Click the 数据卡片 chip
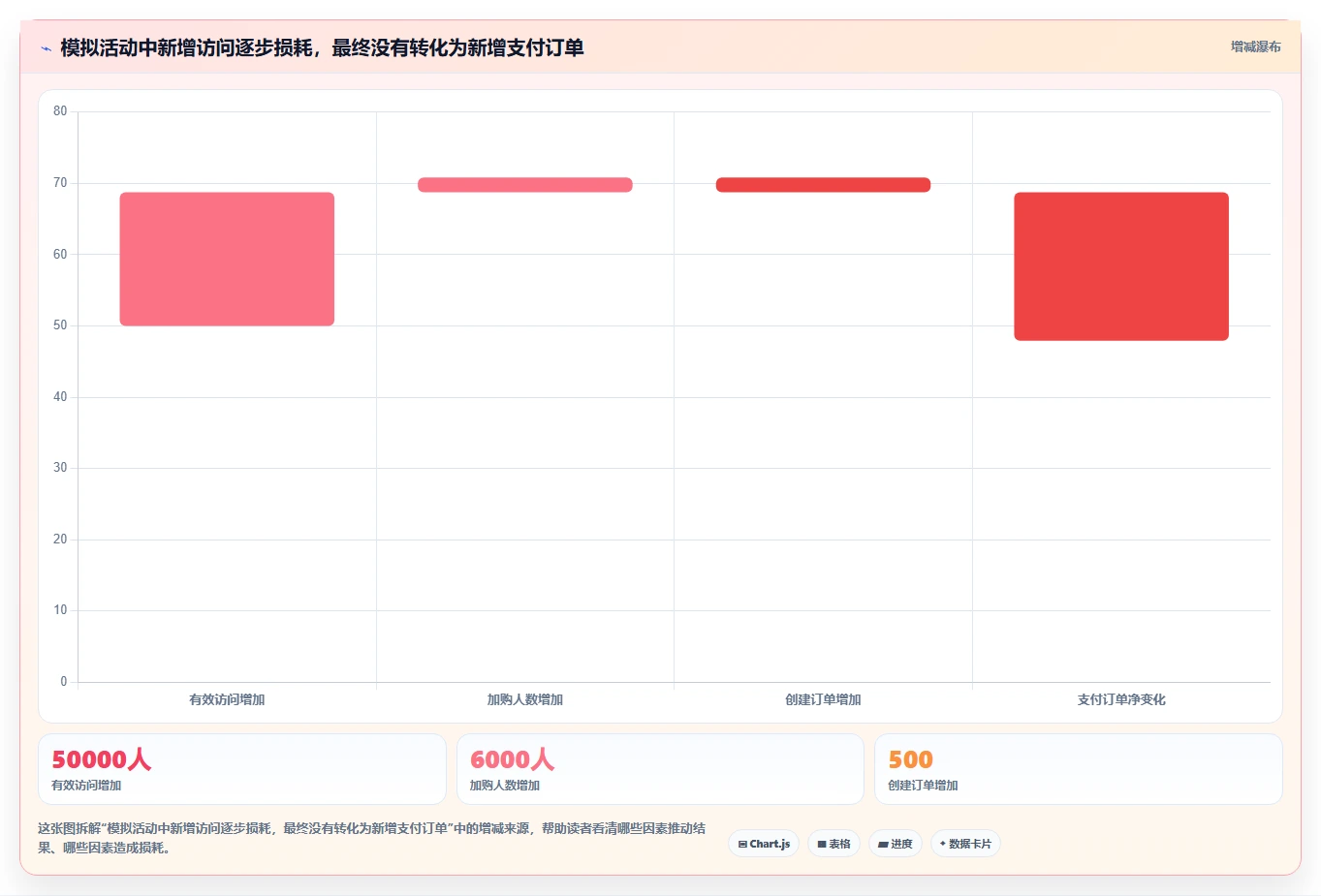This screenshot has width=1321, height=896. pyautogui.click(x=965, y=844)
